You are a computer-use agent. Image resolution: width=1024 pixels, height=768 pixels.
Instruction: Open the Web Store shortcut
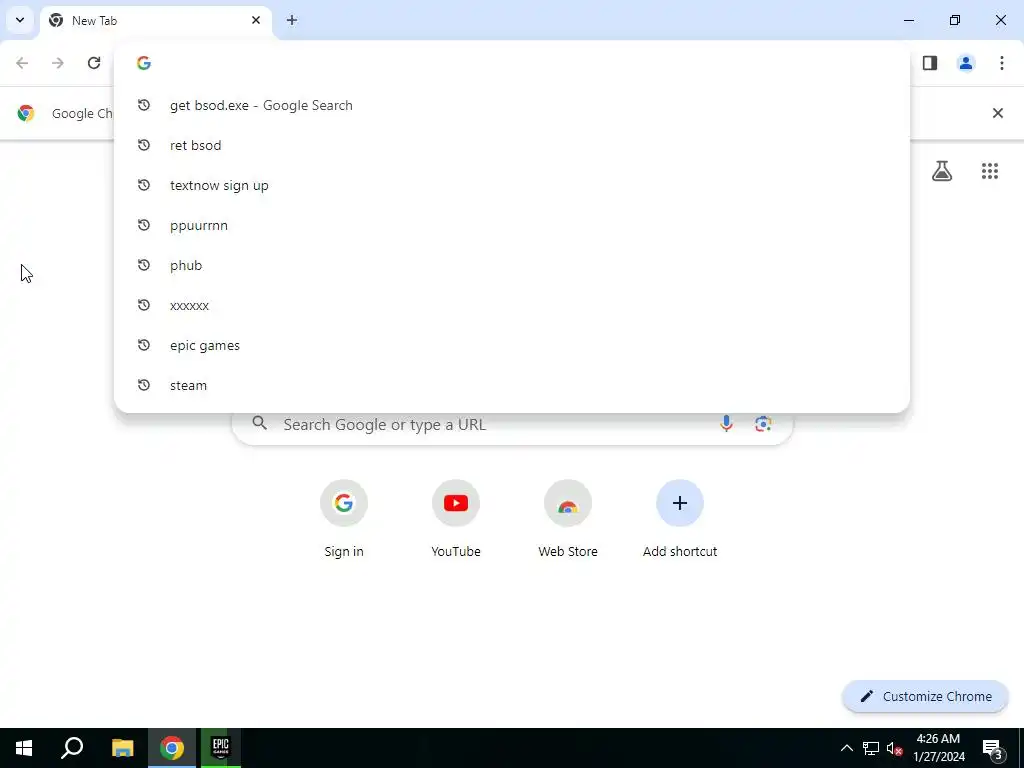[568, 519]
